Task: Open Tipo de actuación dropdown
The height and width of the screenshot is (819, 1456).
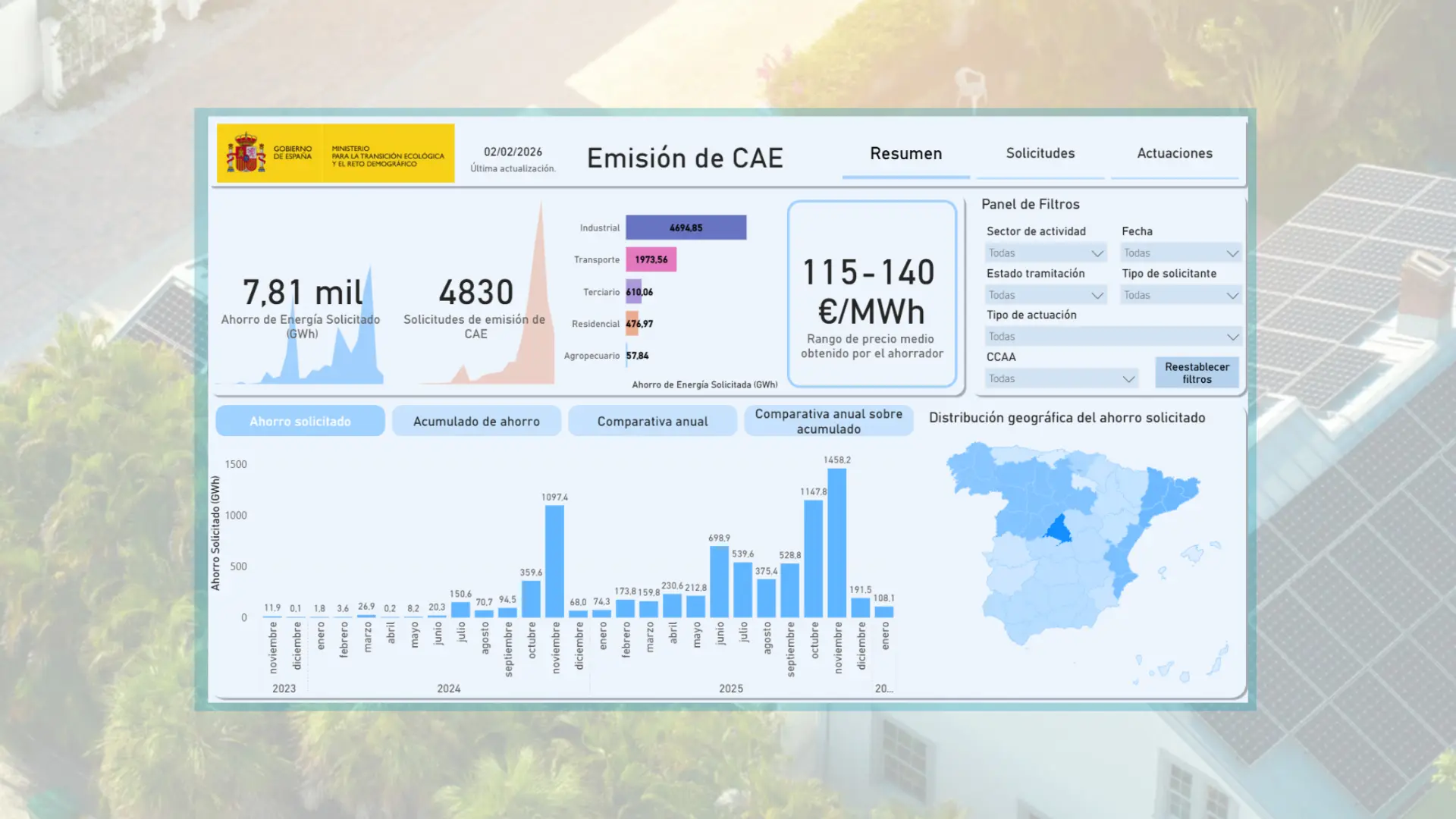Action: [x=1112, y=337]
